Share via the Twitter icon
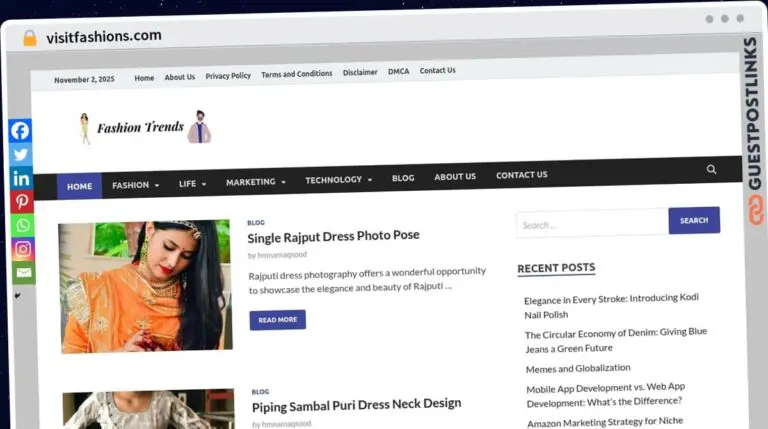 tap(21, 154)
